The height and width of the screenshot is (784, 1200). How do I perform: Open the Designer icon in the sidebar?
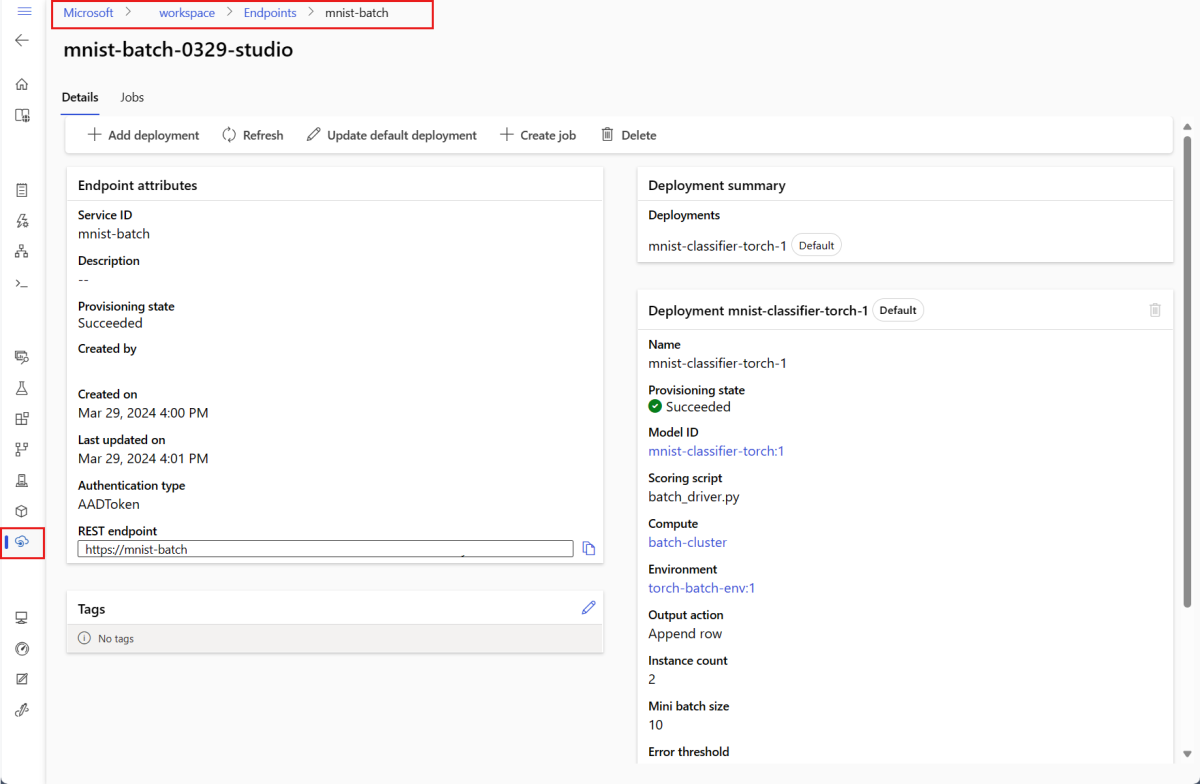(21, 251)
